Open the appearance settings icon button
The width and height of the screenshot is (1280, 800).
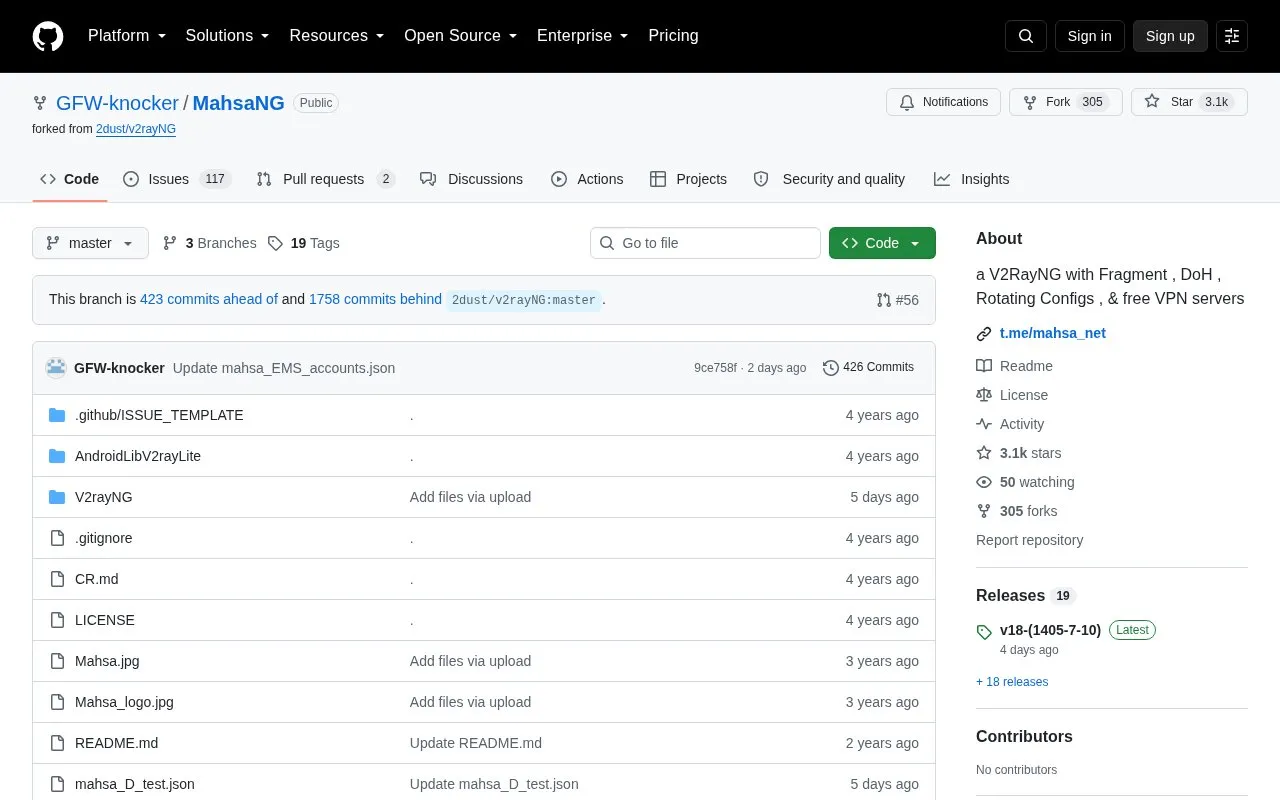coord(1232,36)
